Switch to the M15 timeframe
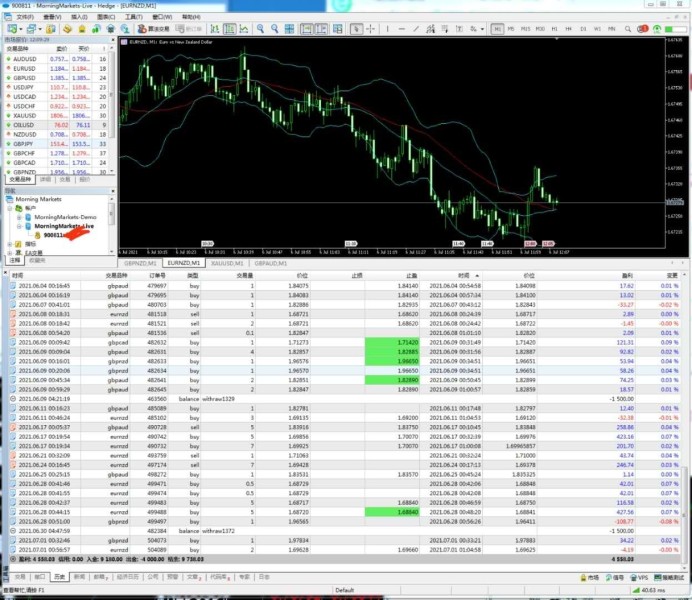692x600 pixels. tap(525, 29)
